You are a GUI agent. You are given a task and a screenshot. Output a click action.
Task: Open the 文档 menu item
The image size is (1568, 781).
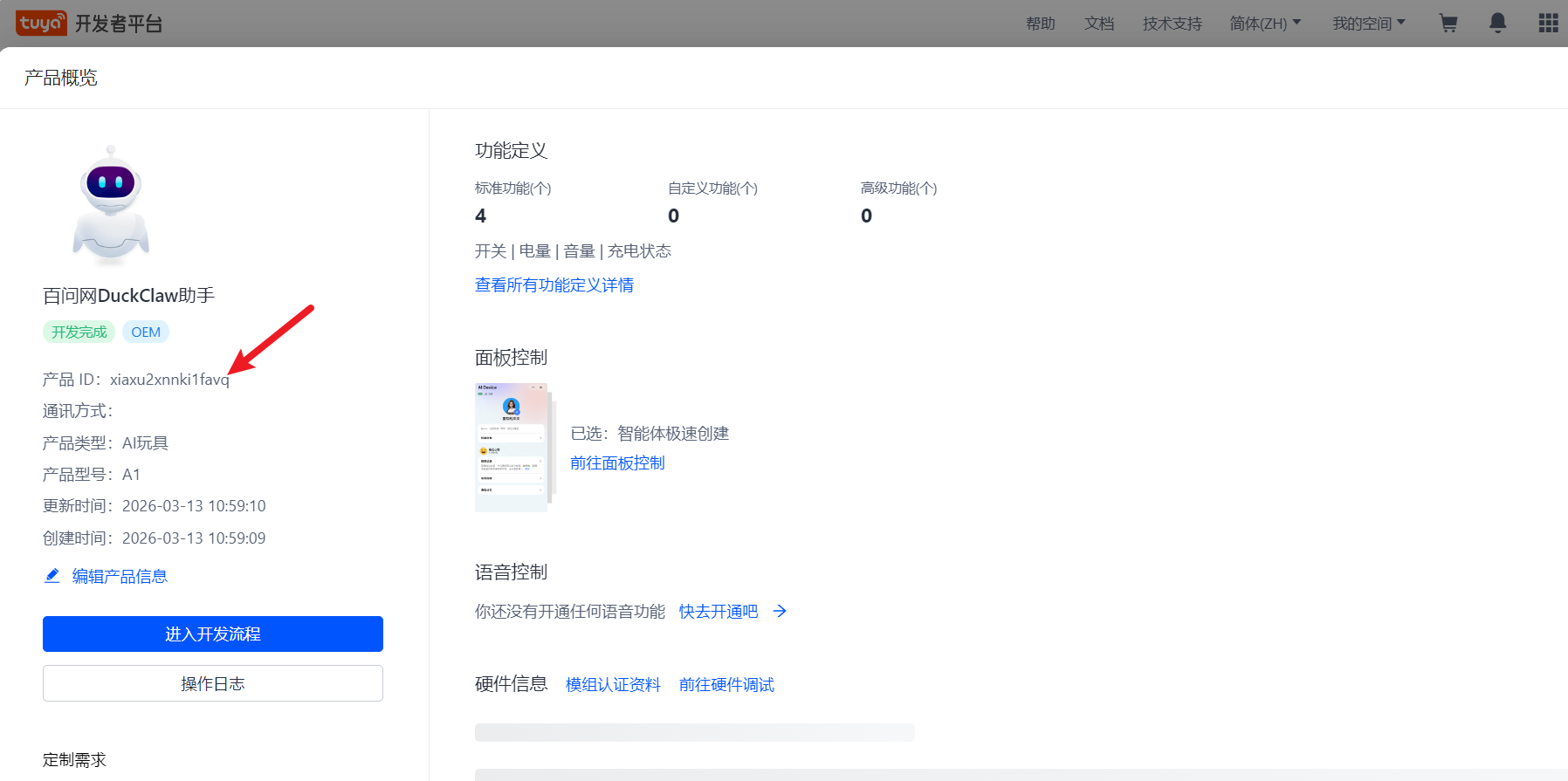[x=1098, y=24]
